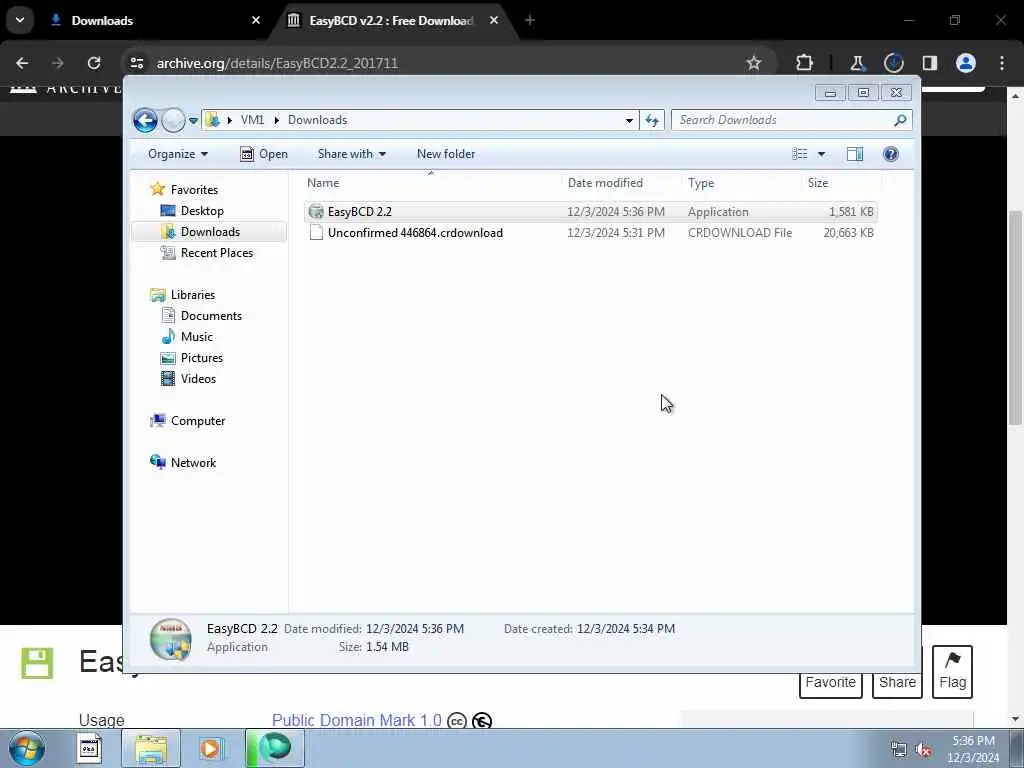
Task: Click the muted volume tray icon
Action: 923,750
